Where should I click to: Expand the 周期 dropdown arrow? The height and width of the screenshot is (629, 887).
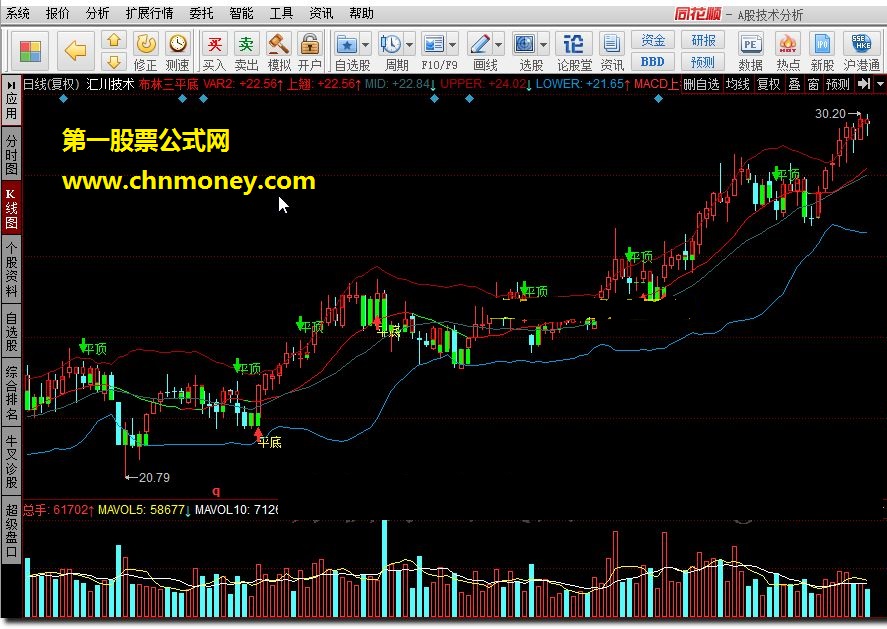(x=410, y=45)
